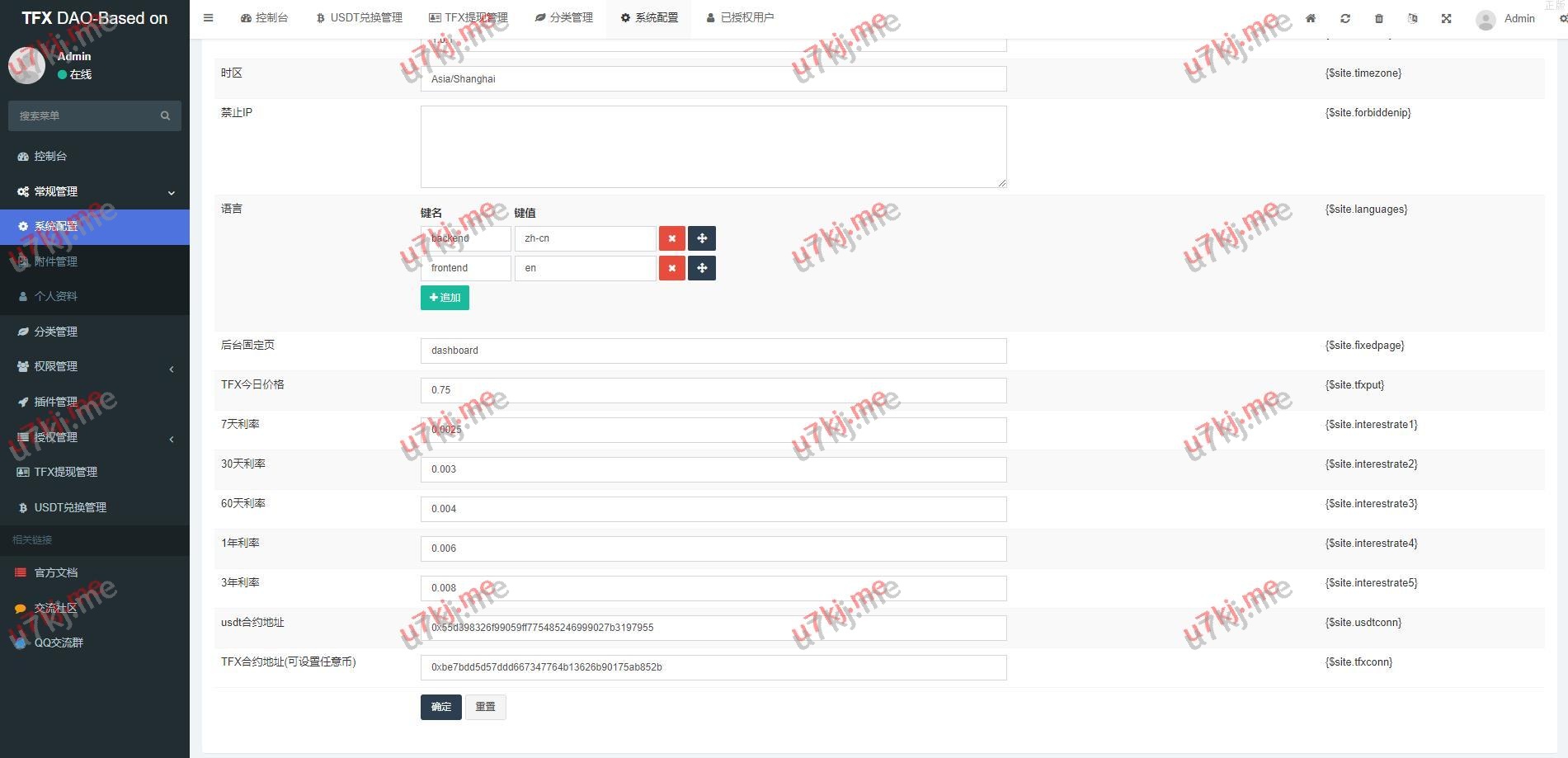Toggle fullscreen with the expand icon
Image resolution: width=1568 pixels, height=758 pixels.
[1446, 18]
